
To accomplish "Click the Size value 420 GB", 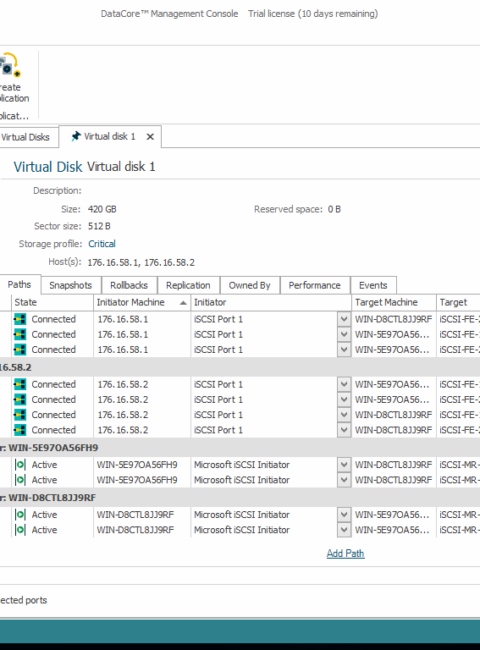I will [x=102, y=209].
